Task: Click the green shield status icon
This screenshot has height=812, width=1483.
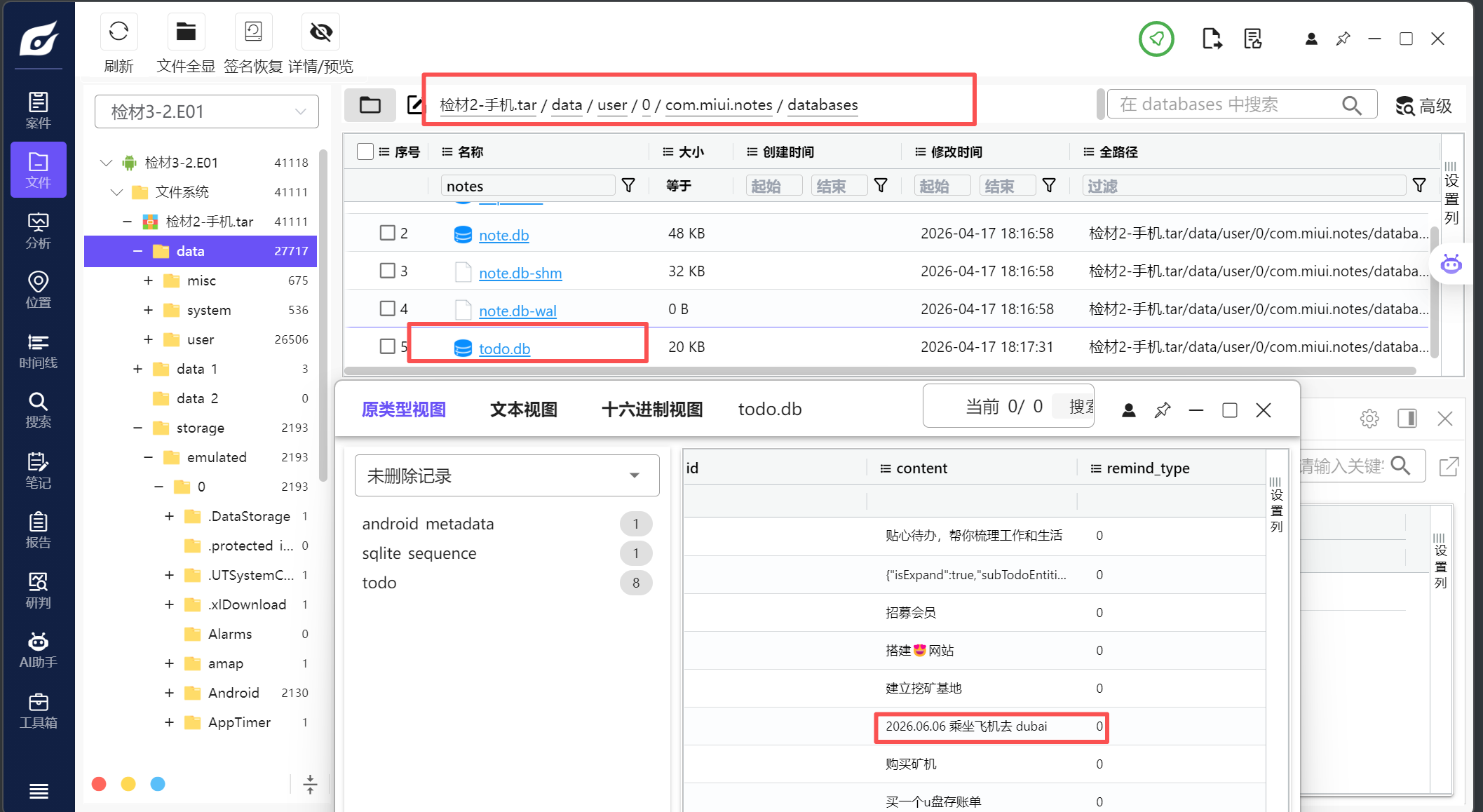Action: pos(1156,39)
